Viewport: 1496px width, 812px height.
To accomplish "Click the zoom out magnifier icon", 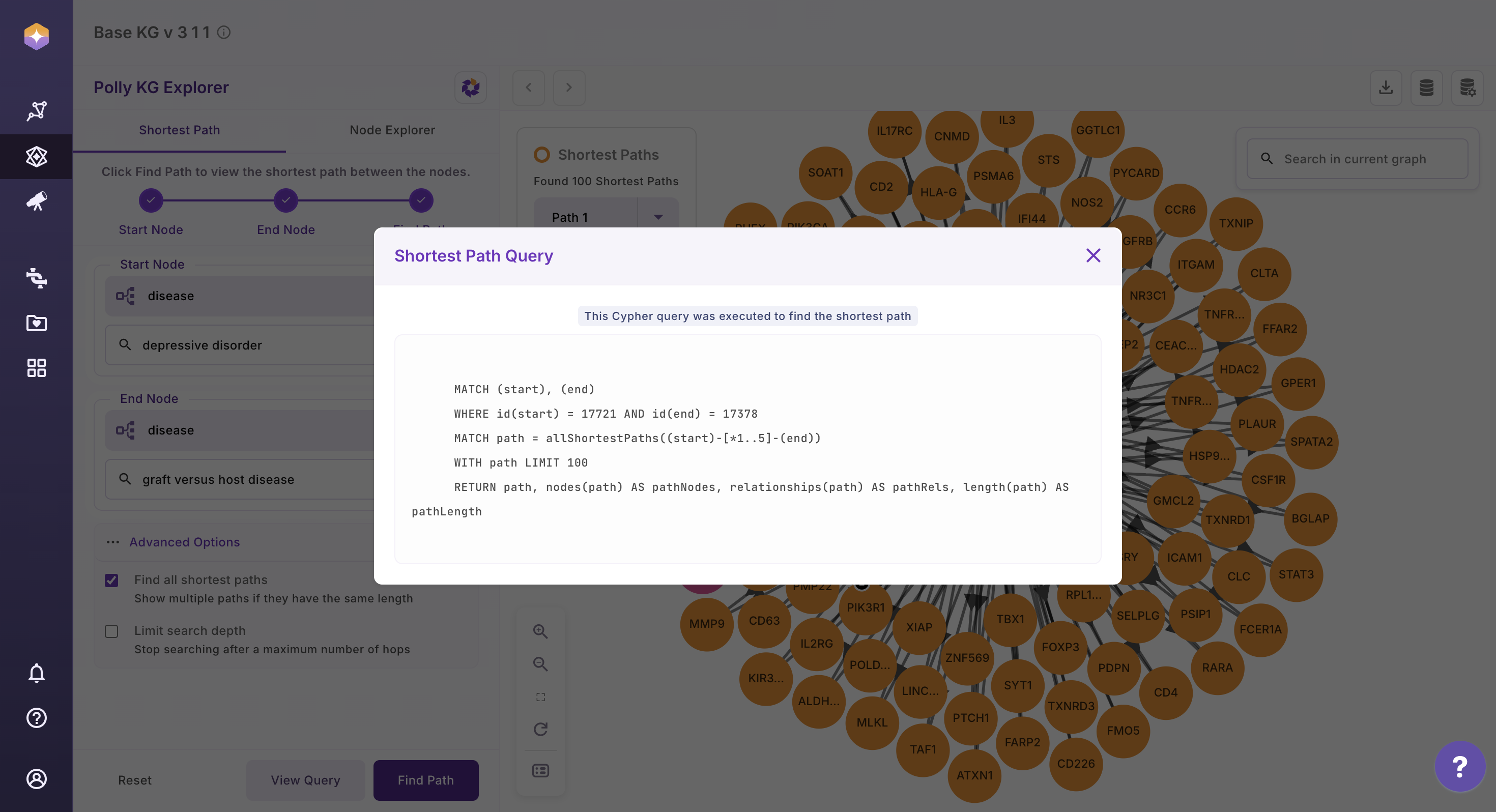I will (x=540, y=664).
